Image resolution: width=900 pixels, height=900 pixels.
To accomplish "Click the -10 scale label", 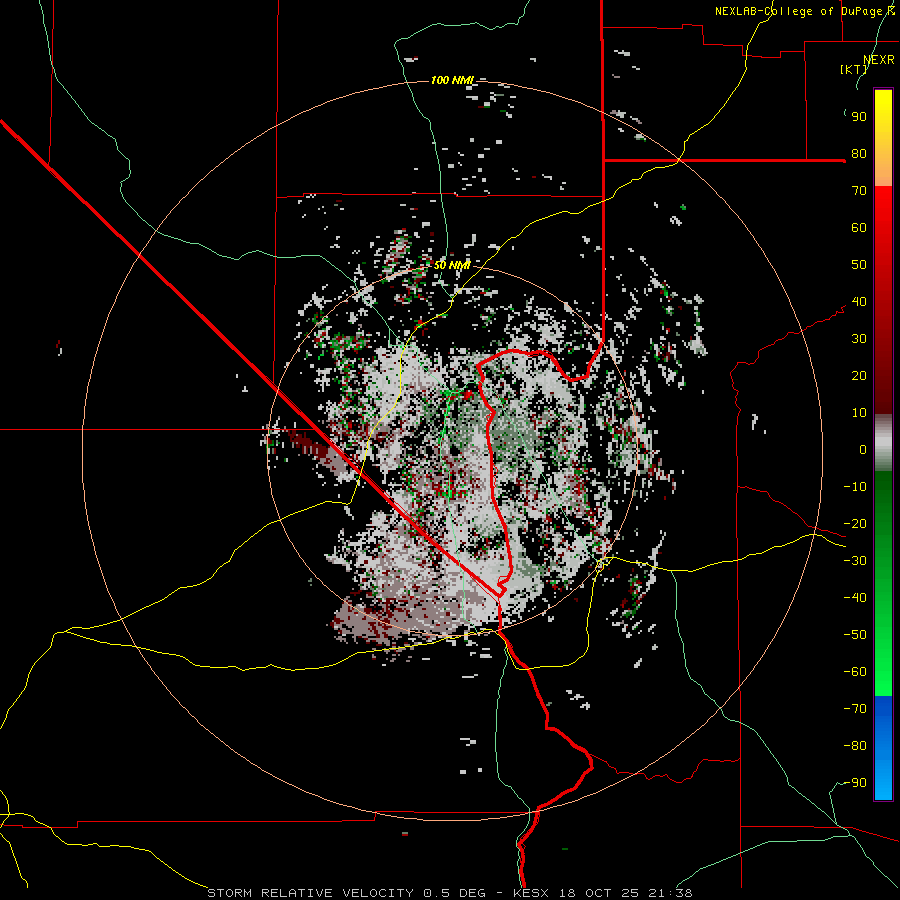I will pyautogui.click(x=855, y=487).
